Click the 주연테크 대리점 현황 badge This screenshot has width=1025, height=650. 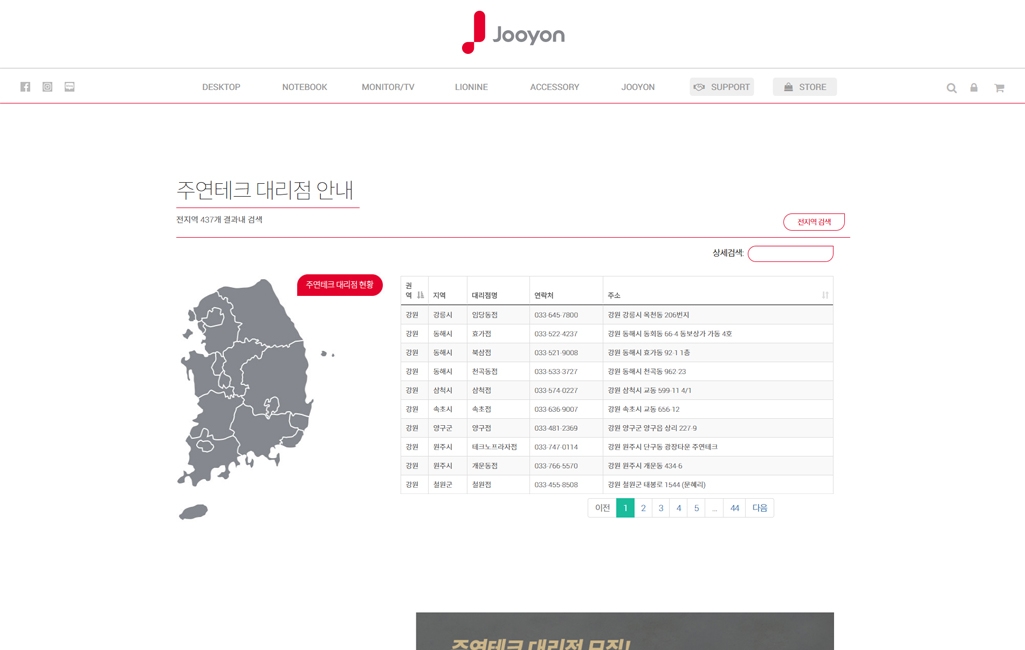click(339, 285)
